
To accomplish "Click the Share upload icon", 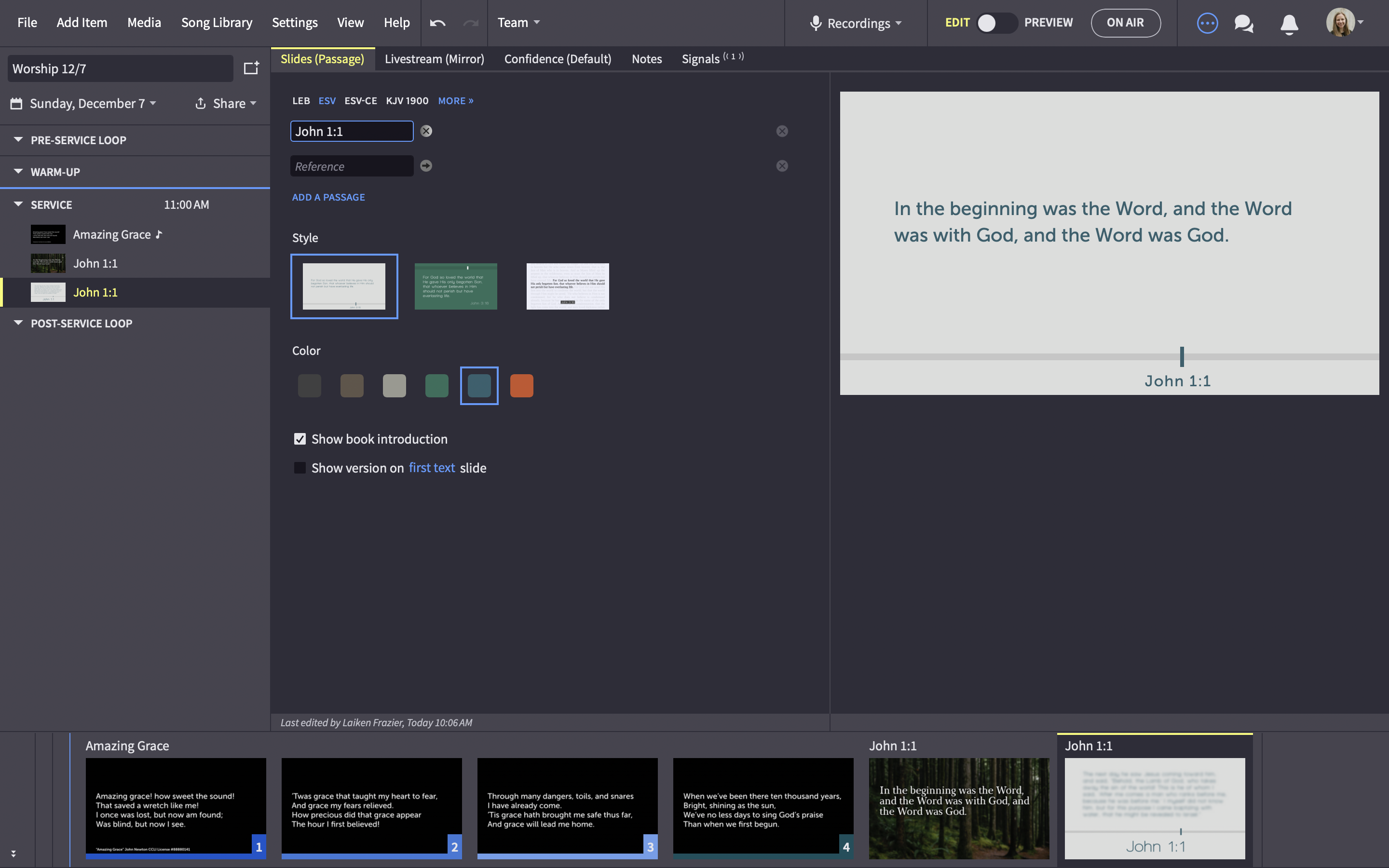I will point(200,103).
